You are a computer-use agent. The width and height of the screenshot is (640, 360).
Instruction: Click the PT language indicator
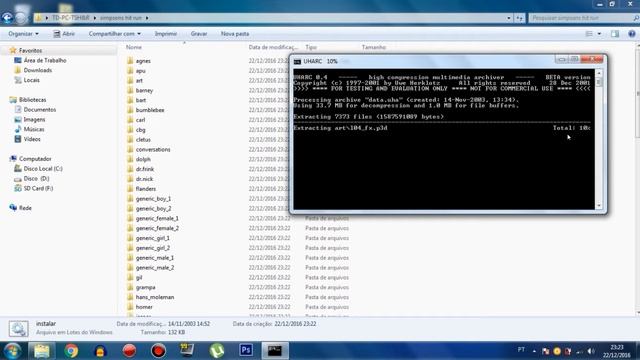tap(521, 350)
